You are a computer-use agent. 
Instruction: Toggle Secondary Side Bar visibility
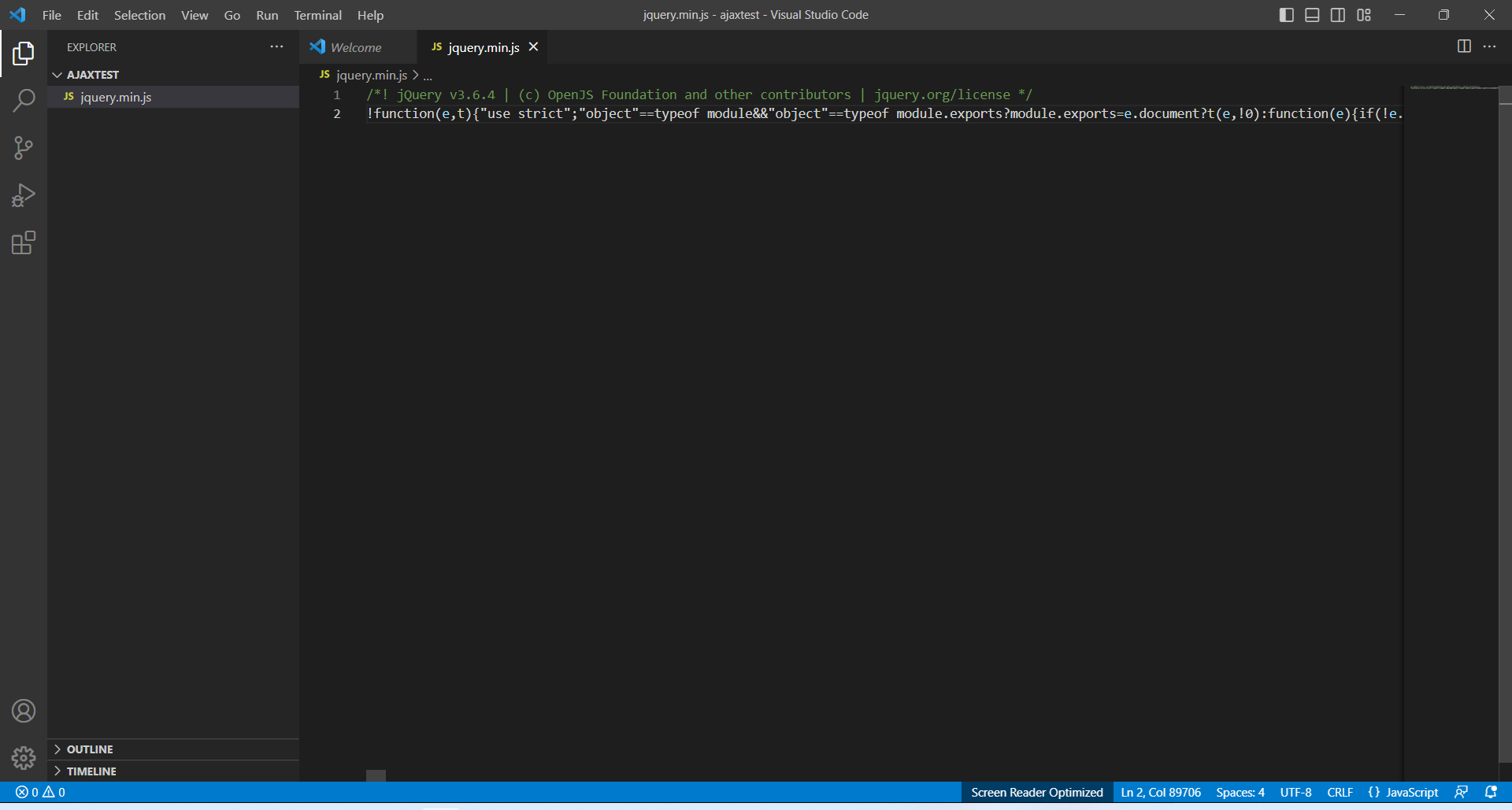coord(1338,15)
